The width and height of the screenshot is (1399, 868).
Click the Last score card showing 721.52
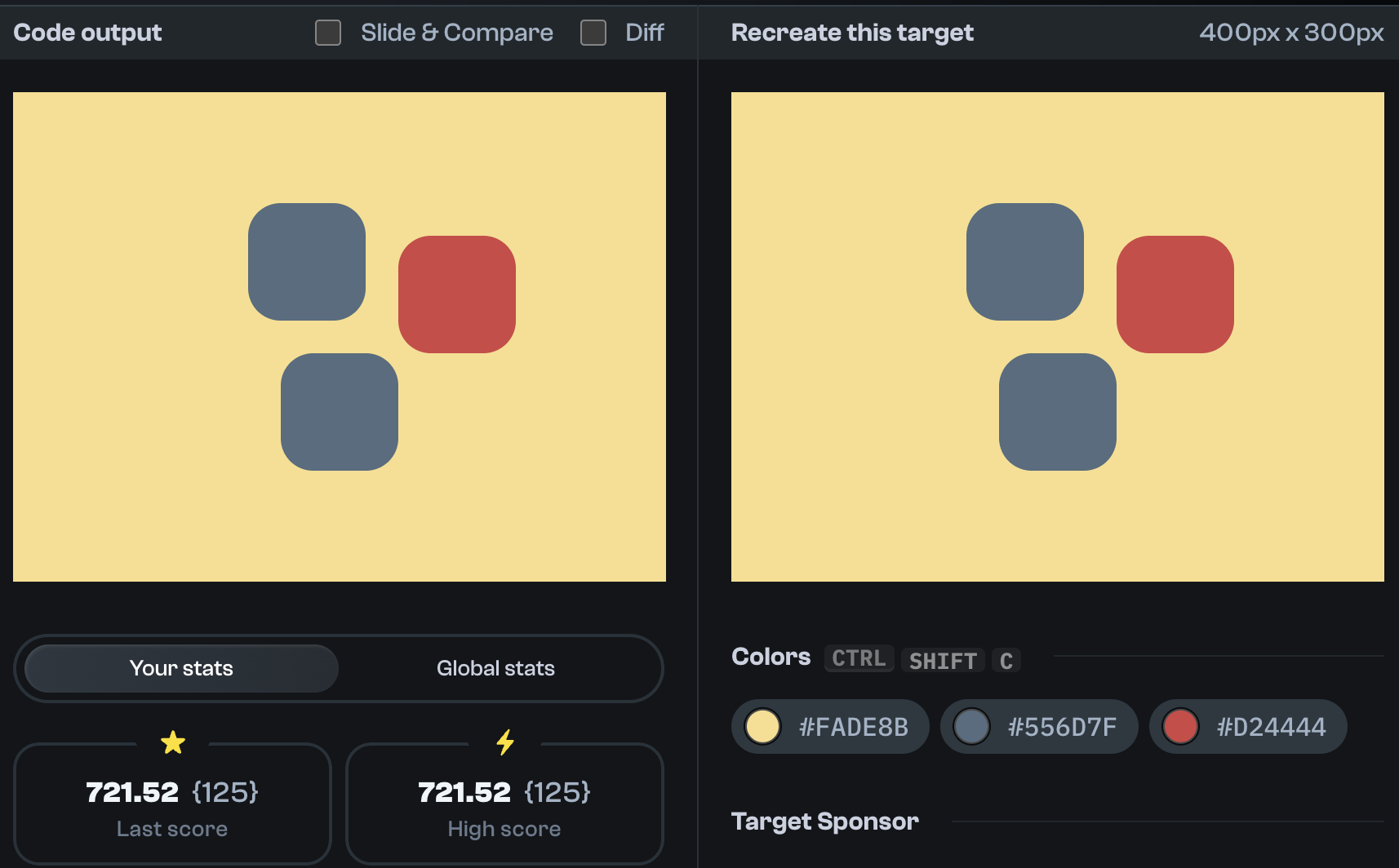[172, 804]
